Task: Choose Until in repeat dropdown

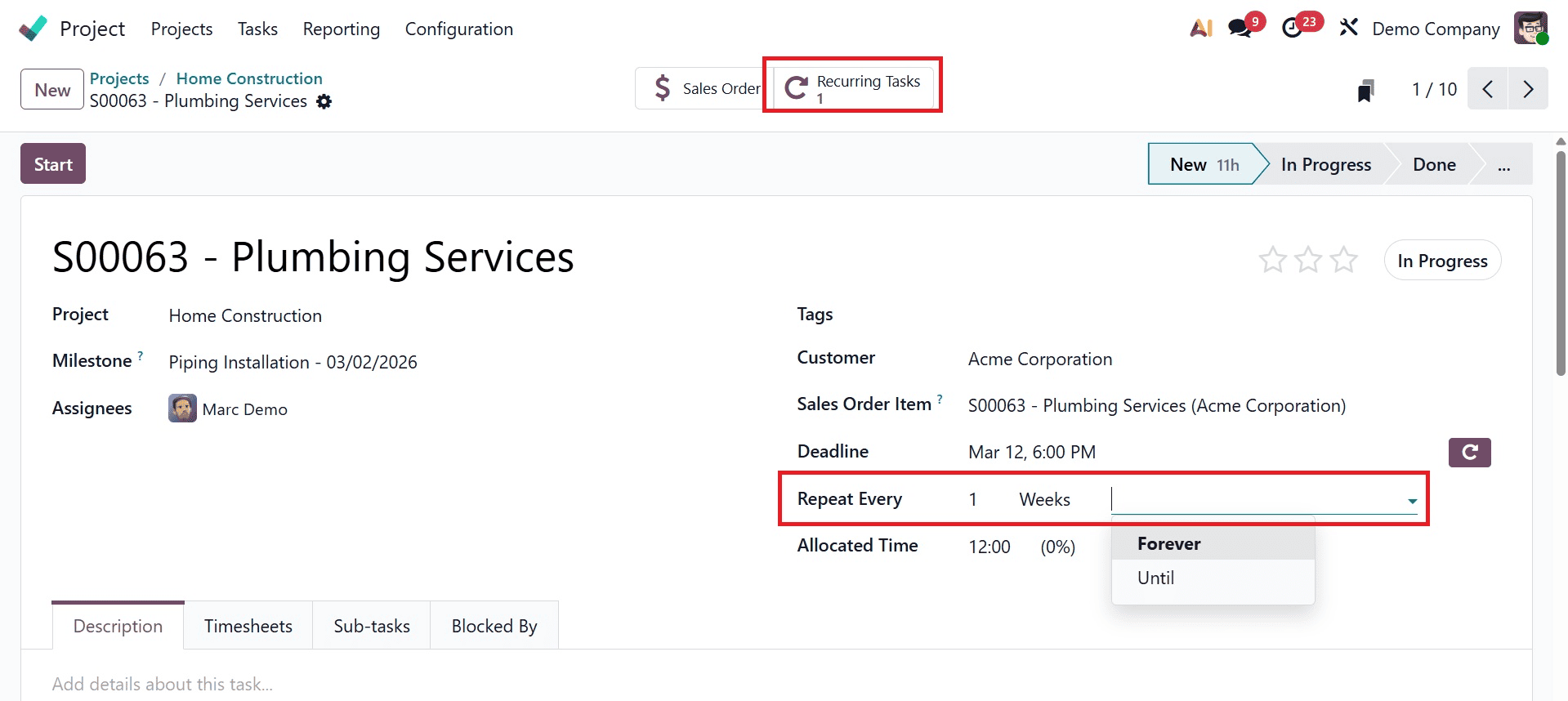Action: 1213,578
